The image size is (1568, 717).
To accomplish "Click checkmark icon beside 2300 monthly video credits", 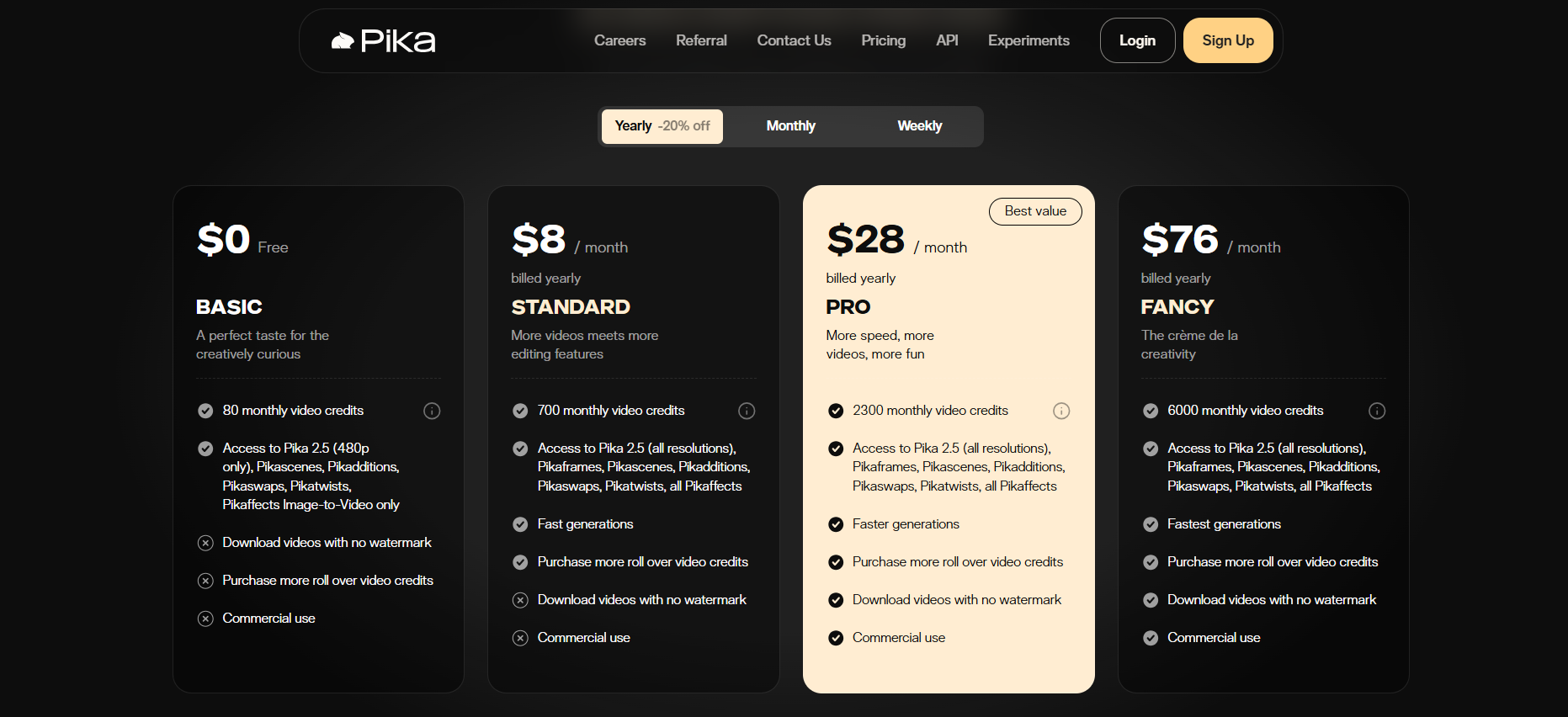I will pos(836,411).
